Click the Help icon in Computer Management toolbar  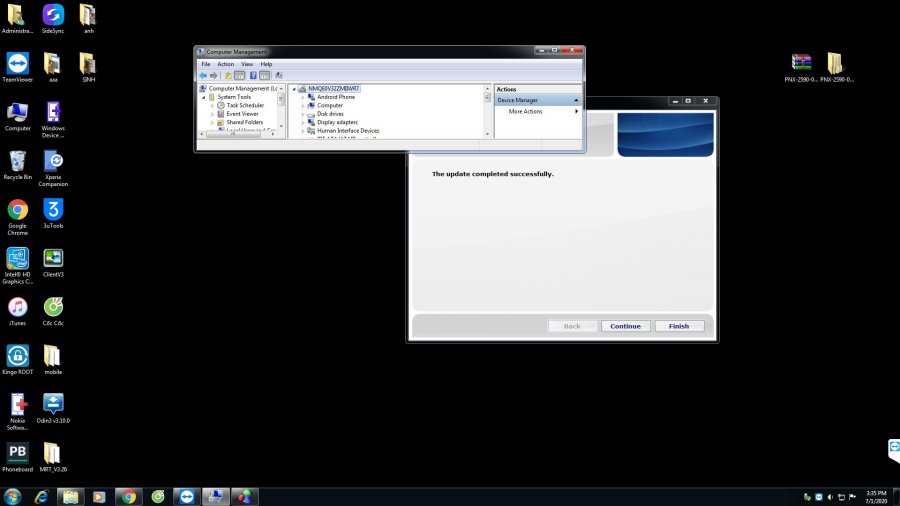tap(253, 75)
